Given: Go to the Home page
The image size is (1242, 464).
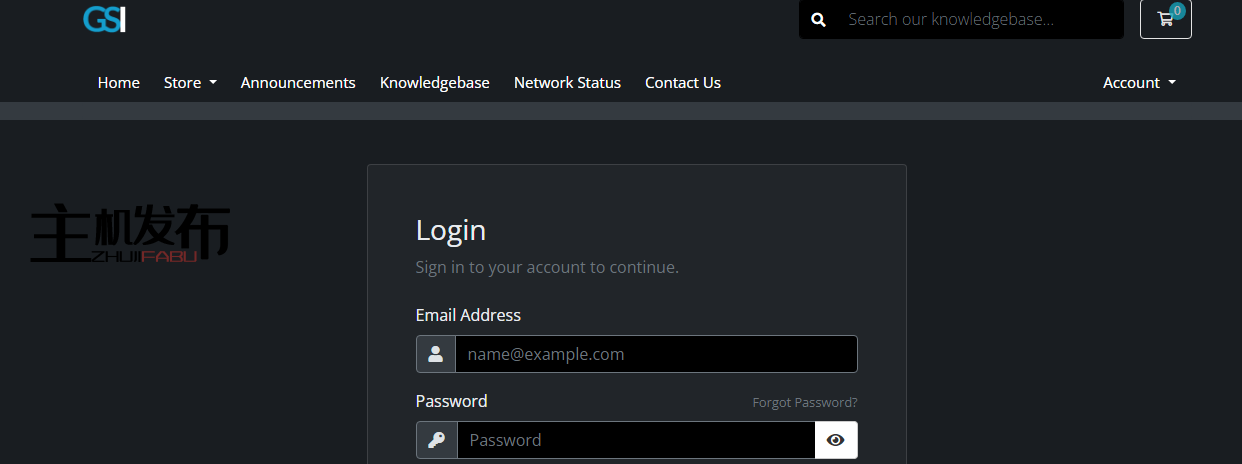Looking at the screenshot, I should (119, 83).
